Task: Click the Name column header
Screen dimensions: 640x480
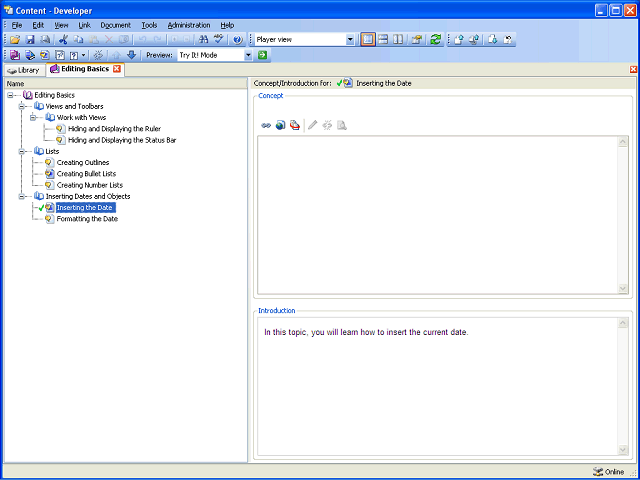Action: (x=125, y=83)
